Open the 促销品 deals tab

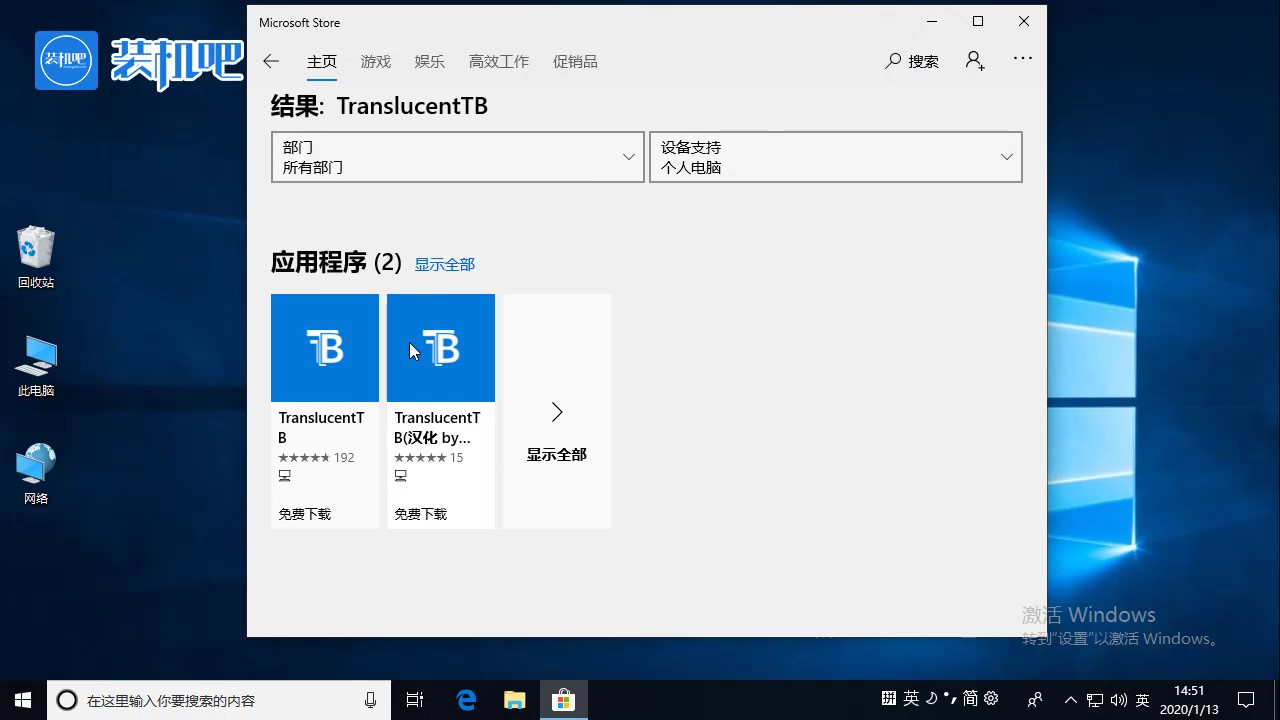[575, 62]
